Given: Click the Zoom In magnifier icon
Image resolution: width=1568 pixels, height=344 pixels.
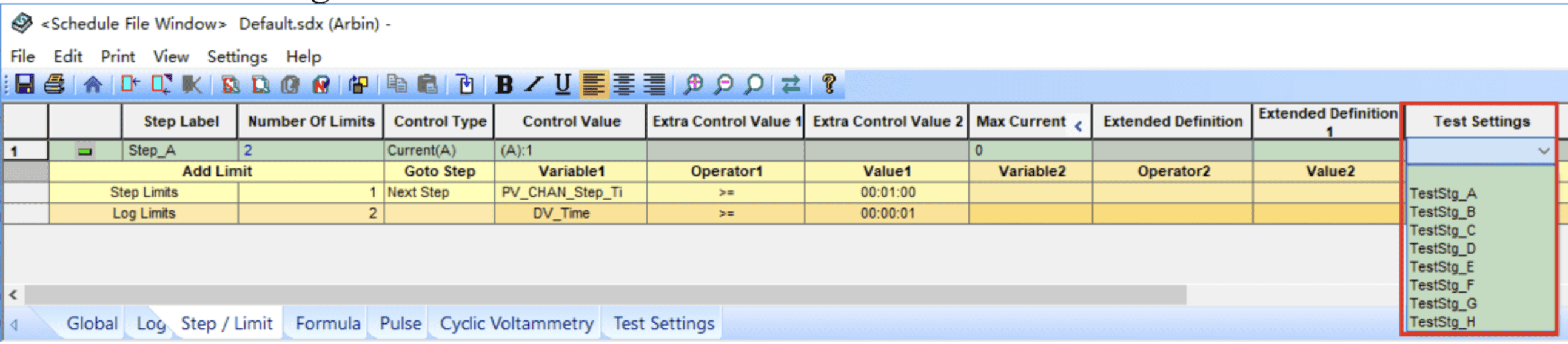Looking at the screenshot, I should [x=692, y=84].
